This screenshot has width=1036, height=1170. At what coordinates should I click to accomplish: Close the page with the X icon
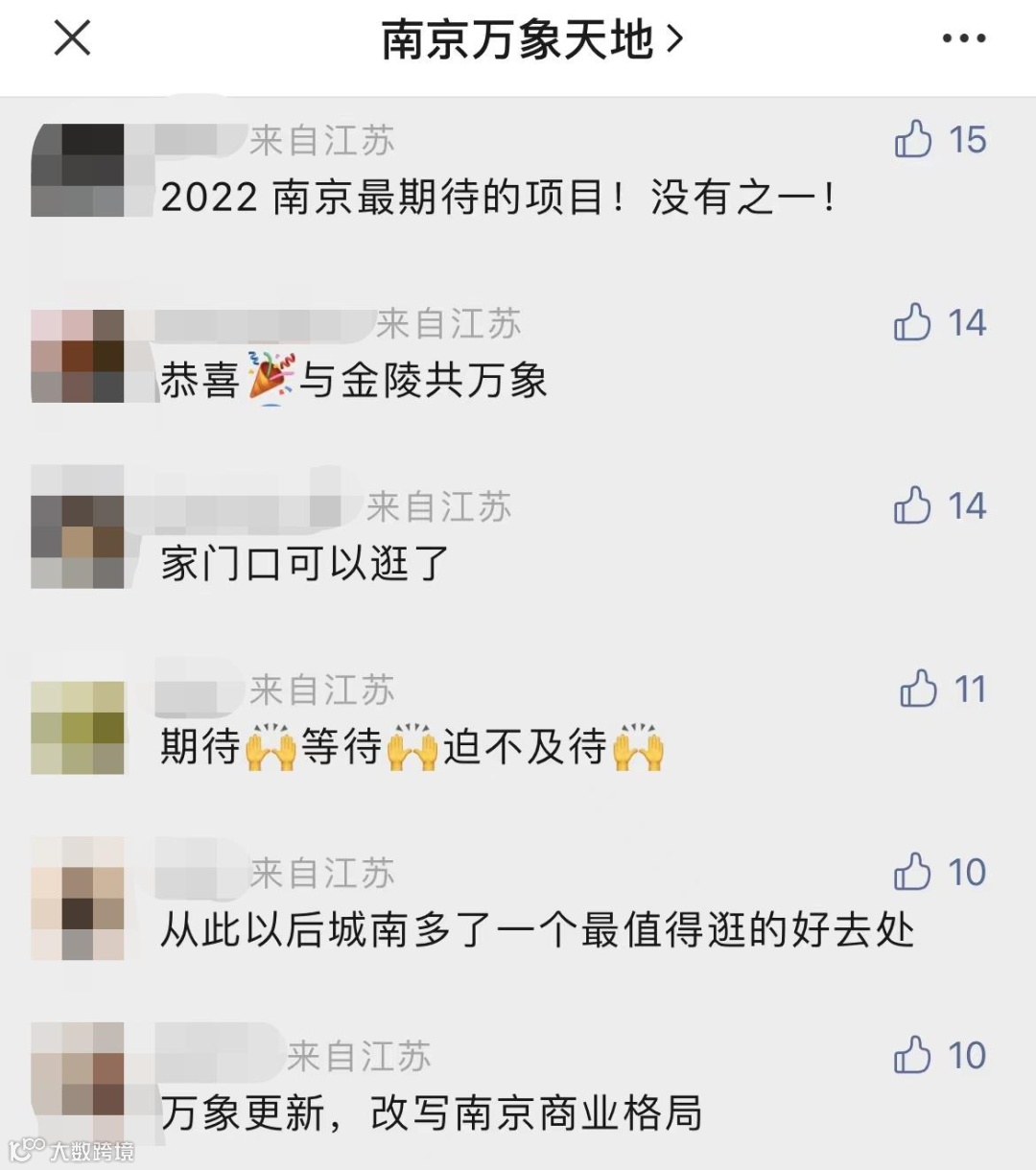[x=72, y=38]
